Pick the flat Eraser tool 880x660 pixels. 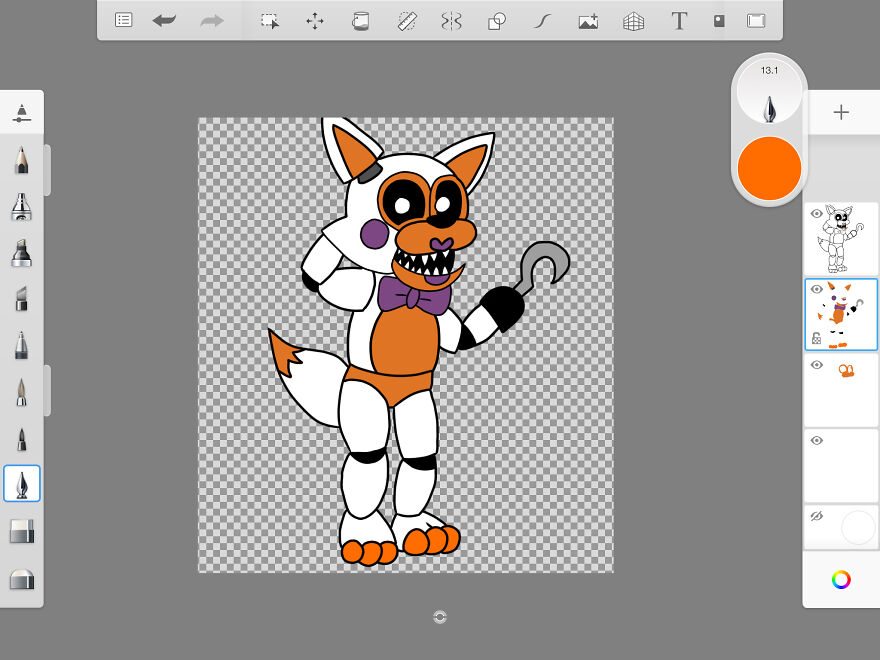(22, 531)
